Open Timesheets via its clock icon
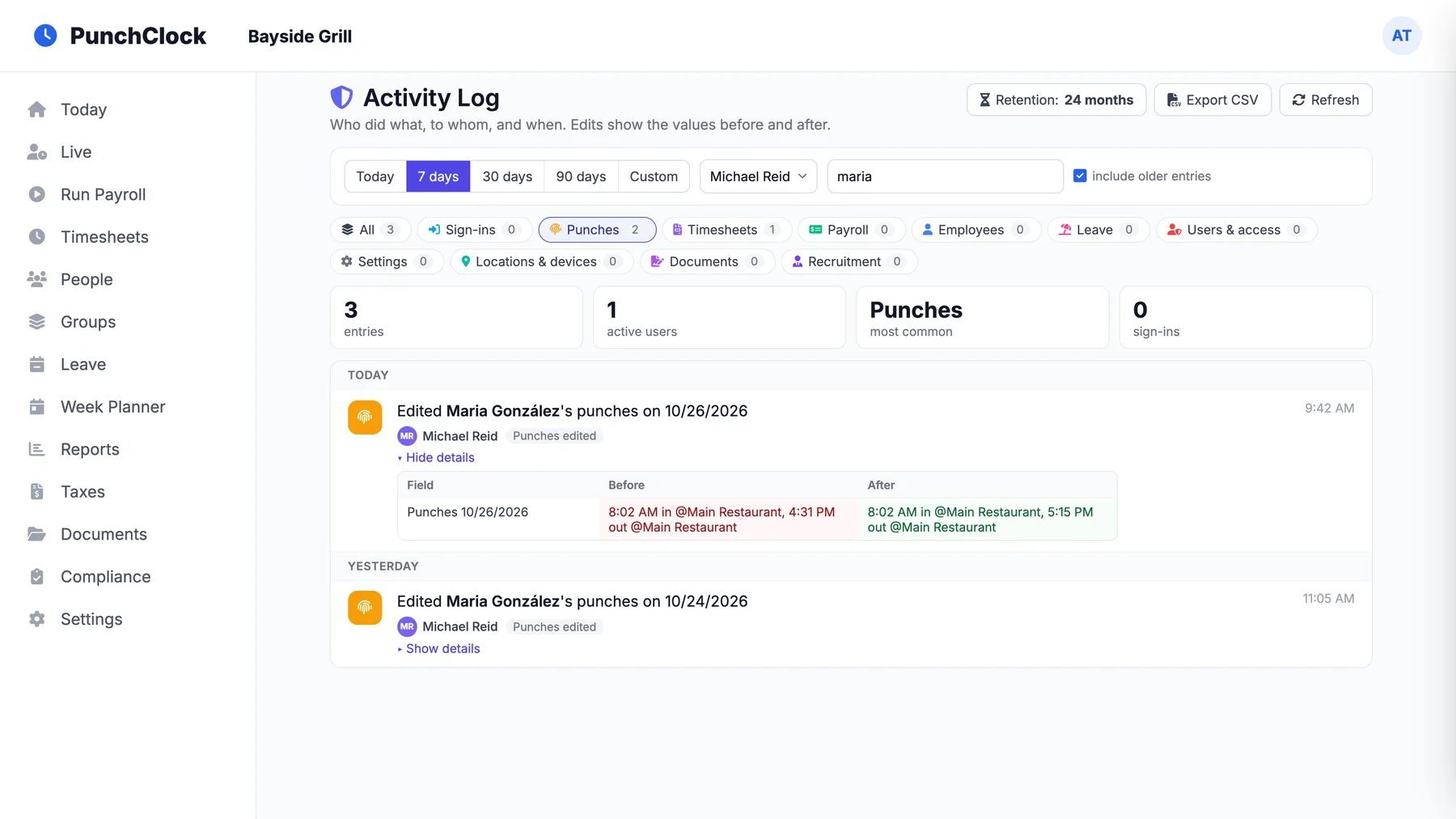The height and width of the screenshot is (819, 1456). click(x=37, y=237)
